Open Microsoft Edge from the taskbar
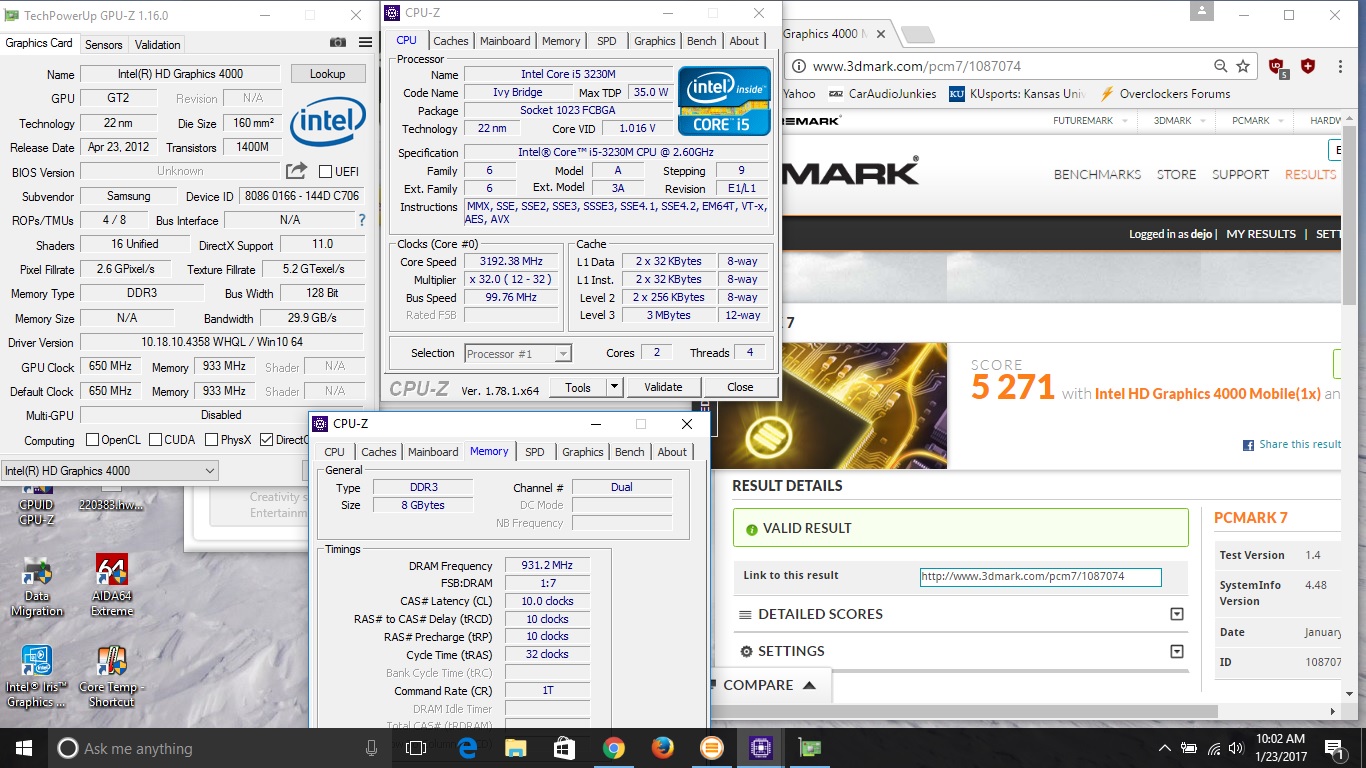The image size is (1366, 768). 467,748
